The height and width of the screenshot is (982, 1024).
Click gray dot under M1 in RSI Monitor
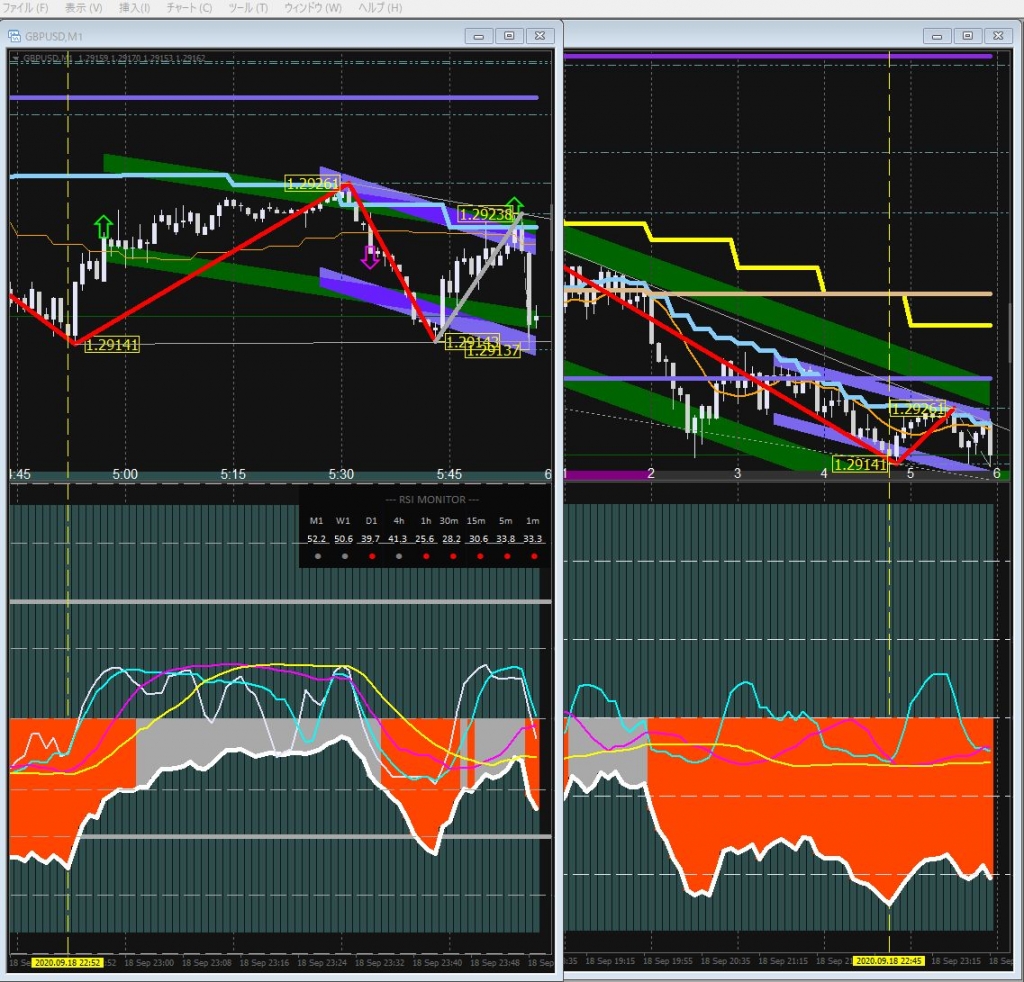click(x=317, y=555)
